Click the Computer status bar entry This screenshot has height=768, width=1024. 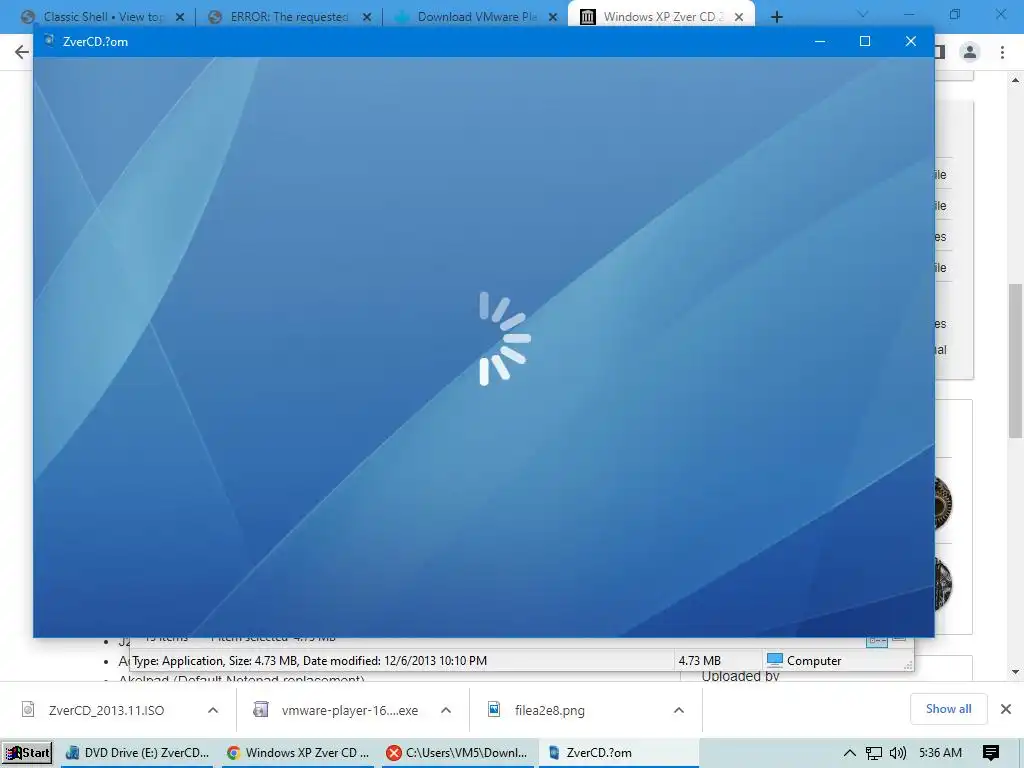coord(805,660)
